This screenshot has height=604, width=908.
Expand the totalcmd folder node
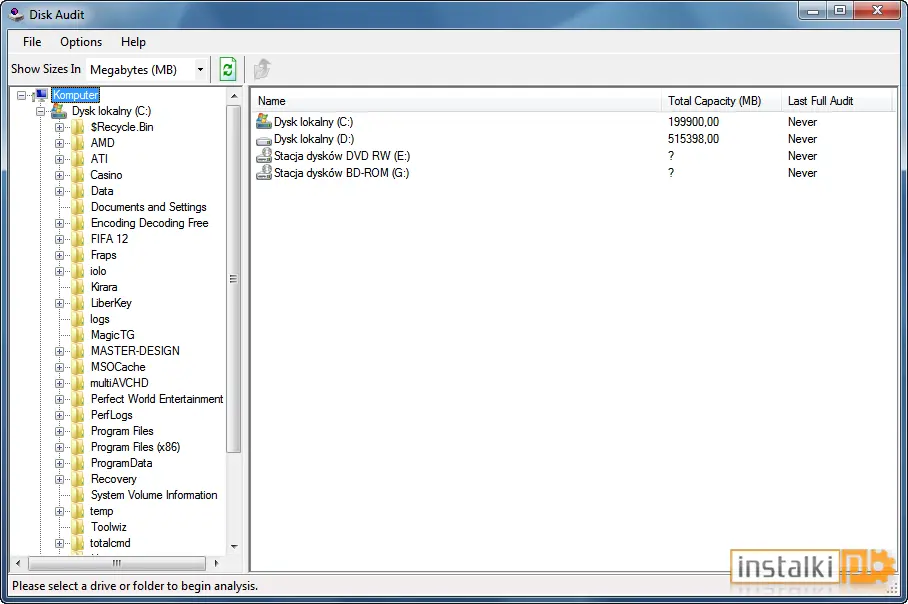click(59, 543)
